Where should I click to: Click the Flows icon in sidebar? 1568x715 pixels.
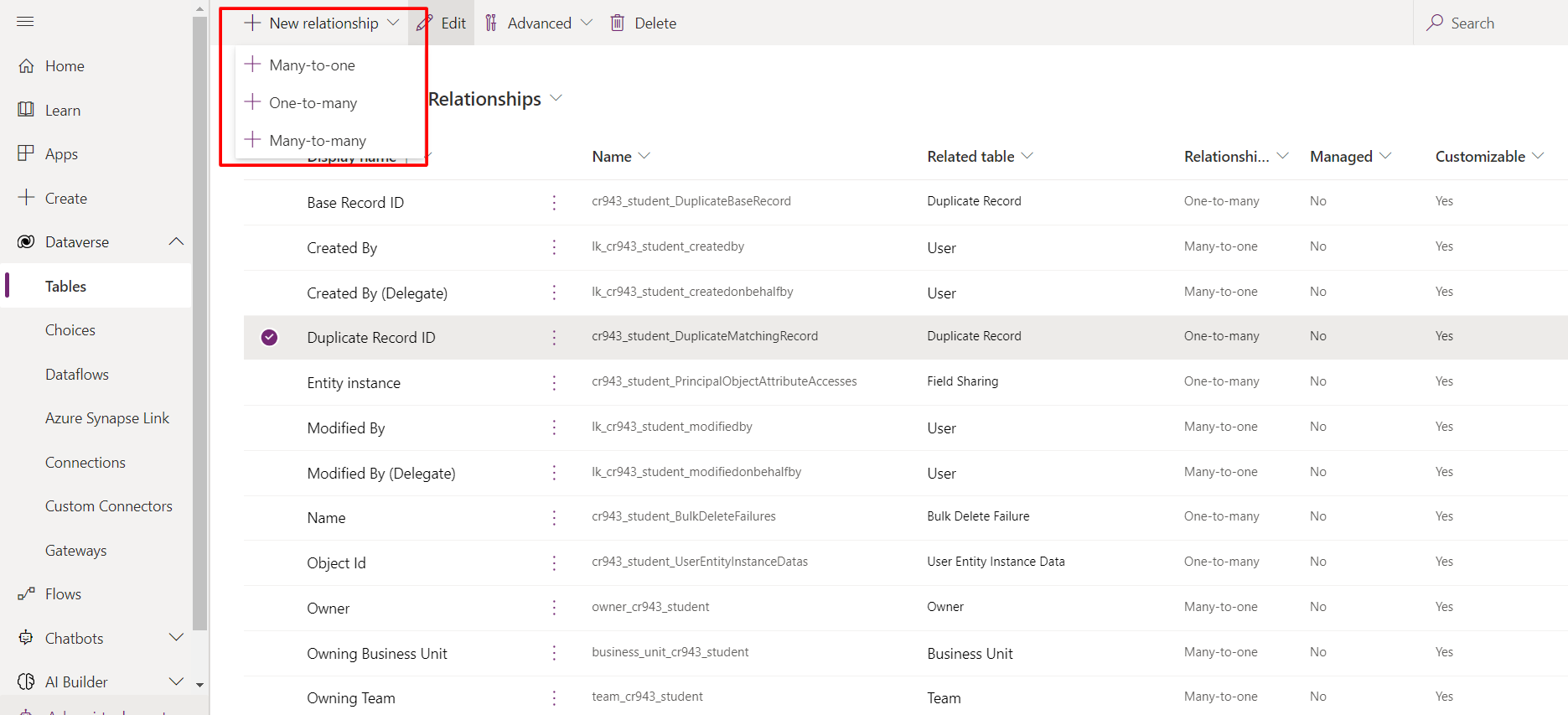(x=26, y=593)
